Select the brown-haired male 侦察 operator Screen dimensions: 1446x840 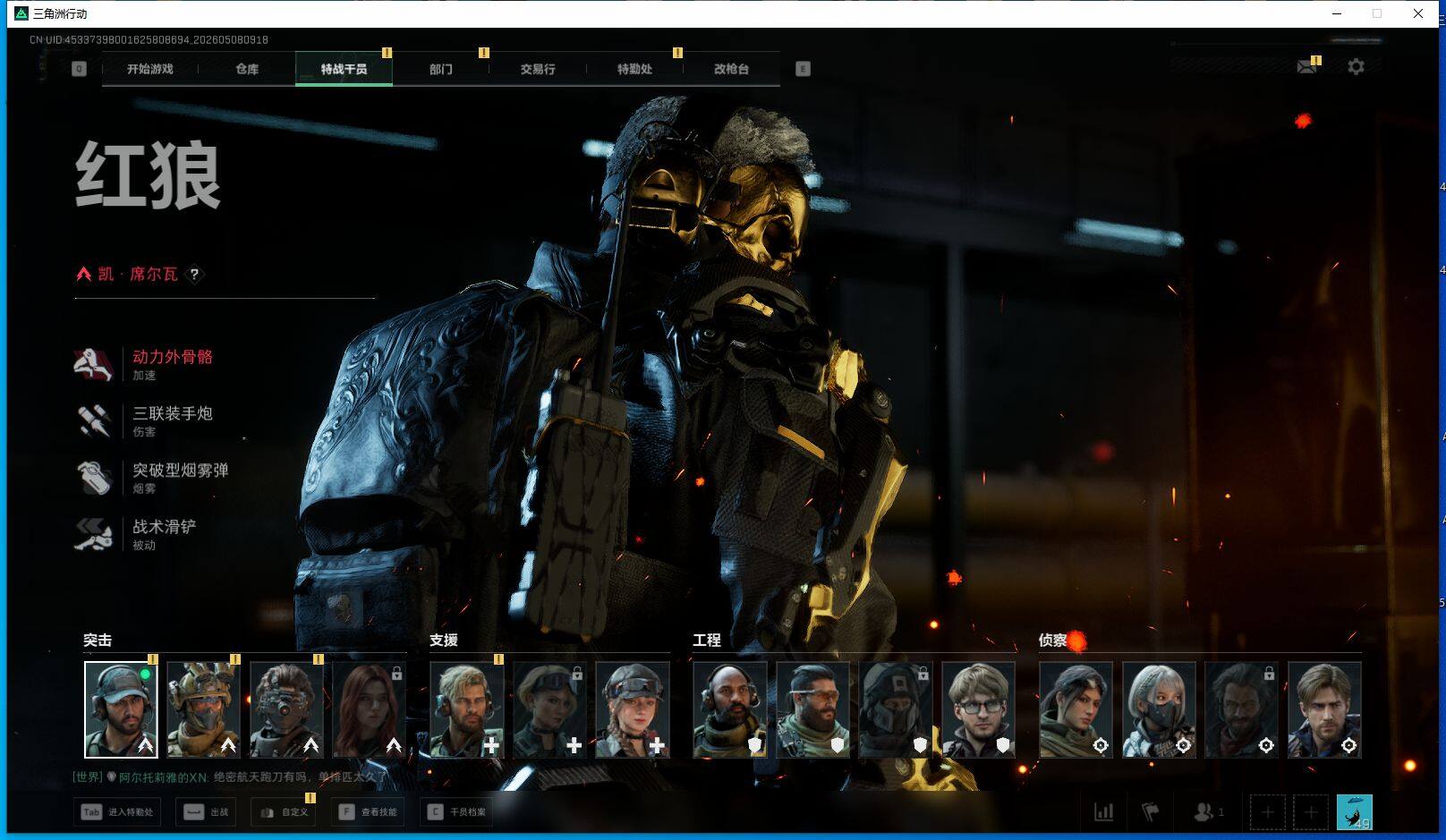[x=1324, y=709]
